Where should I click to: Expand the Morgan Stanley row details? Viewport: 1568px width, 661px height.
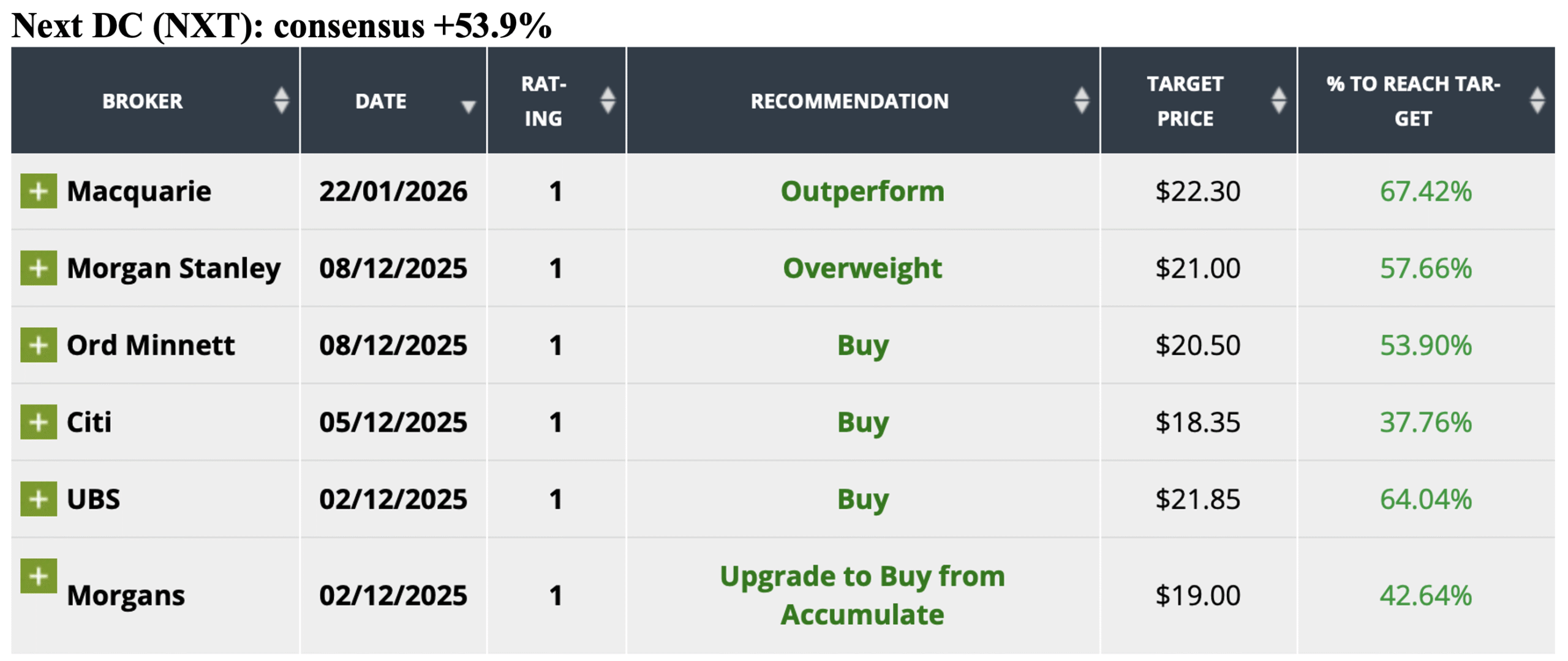coord(38,268)
